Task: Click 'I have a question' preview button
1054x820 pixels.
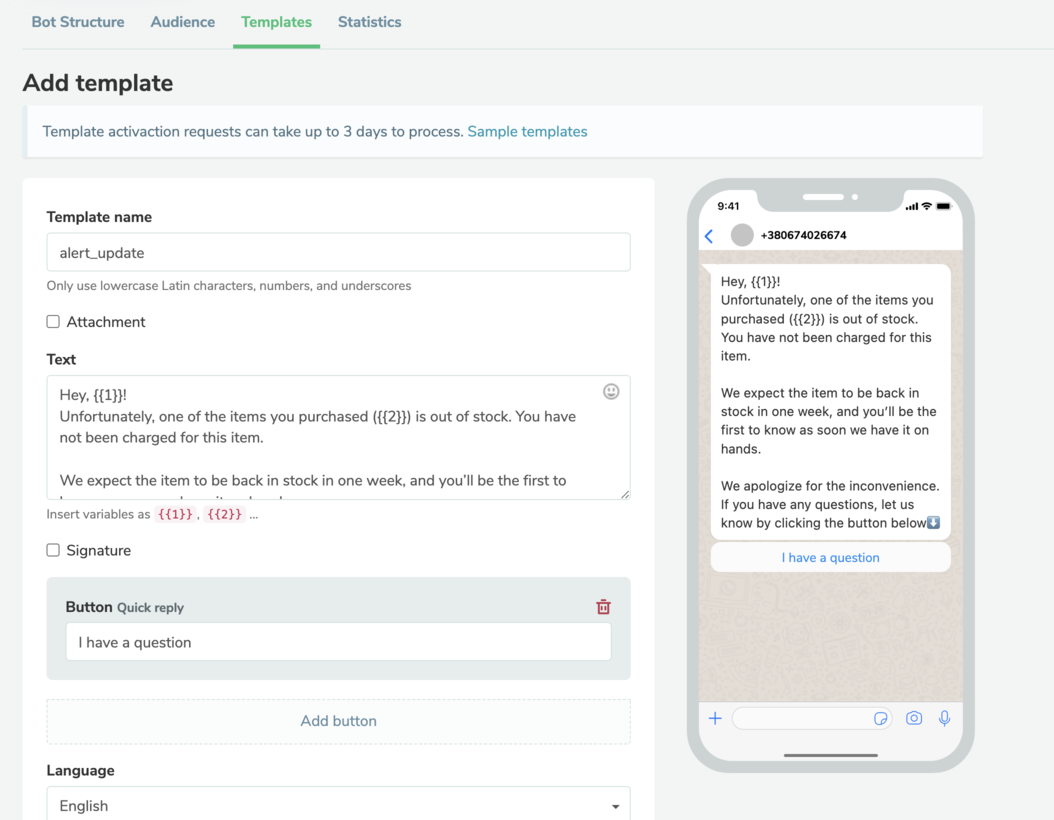Action: pos(830,558)
